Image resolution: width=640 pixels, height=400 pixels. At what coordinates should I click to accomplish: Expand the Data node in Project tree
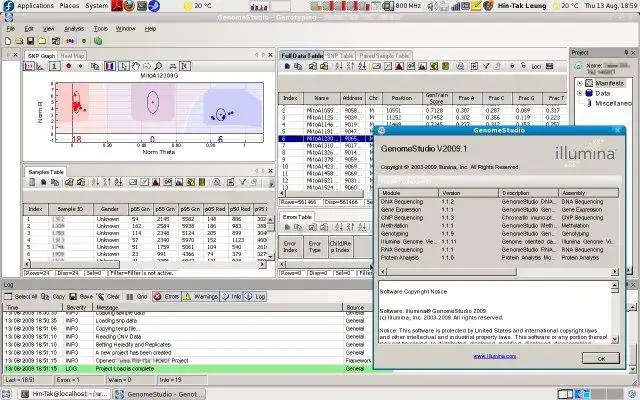(x=580, y=93)
